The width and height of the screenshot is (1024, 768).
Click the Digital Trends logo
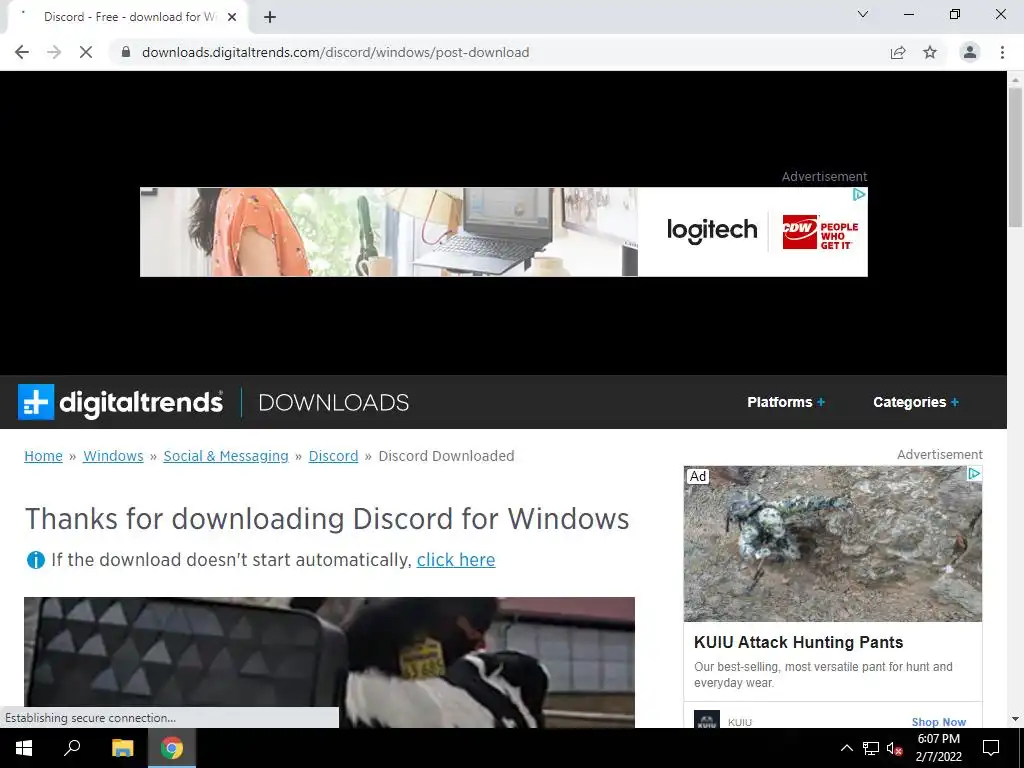[120, 402]
